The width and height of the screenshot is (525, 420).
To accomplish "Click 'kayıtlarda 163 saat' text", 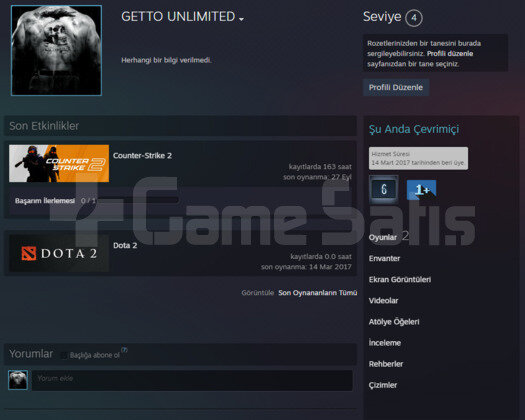I will [x=320, y=167].
